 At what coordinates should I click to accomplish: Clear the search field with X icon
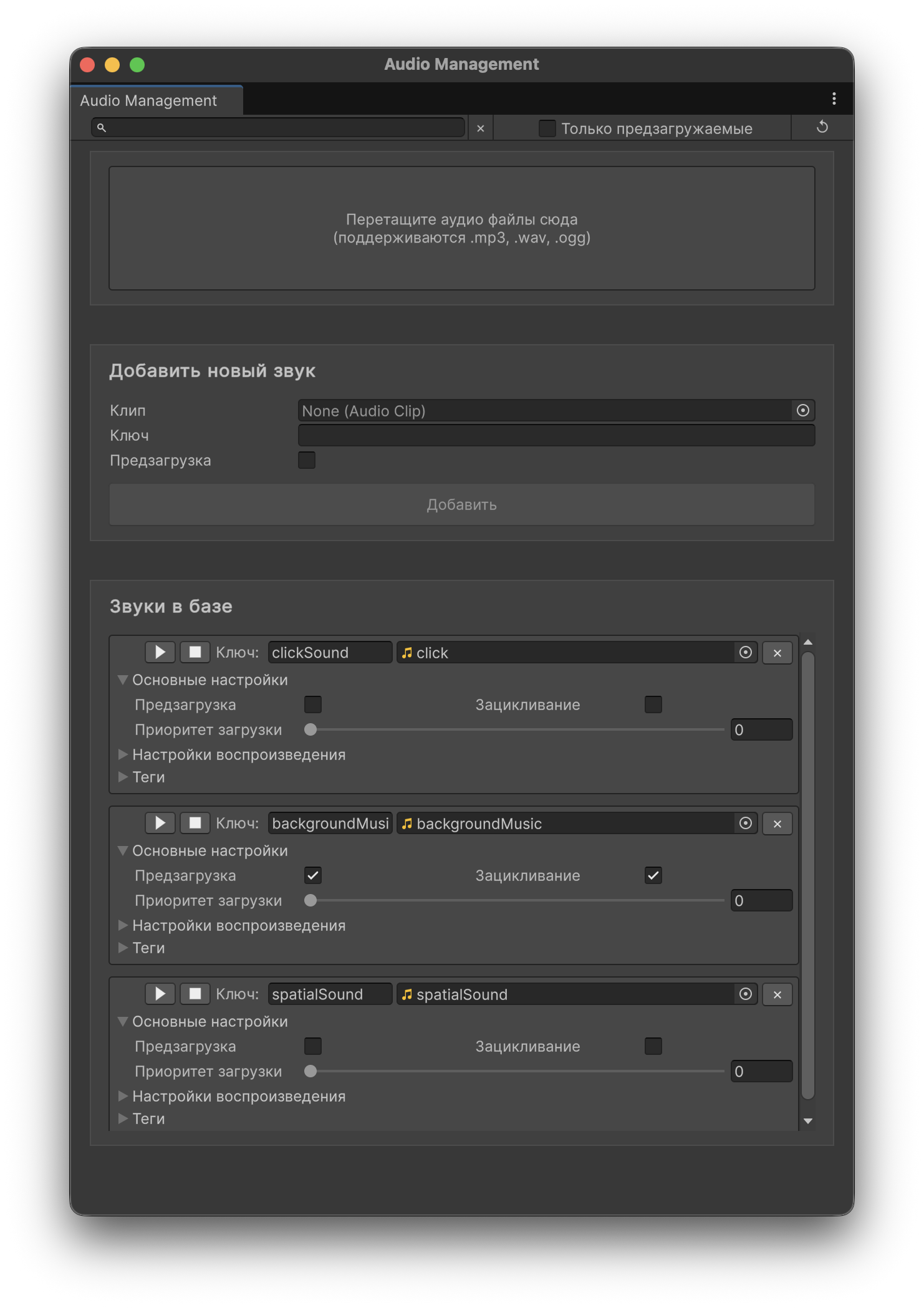[480, 128]
